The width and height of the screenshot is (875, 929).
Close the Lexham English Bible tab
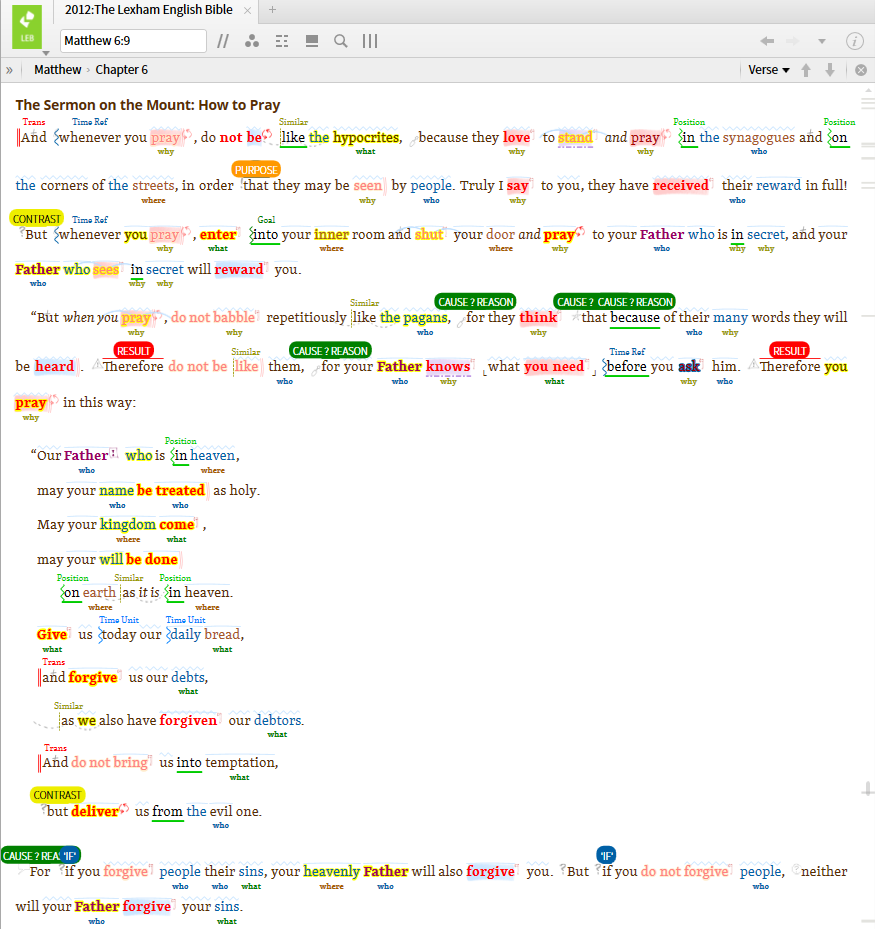[x=248, y=10]
